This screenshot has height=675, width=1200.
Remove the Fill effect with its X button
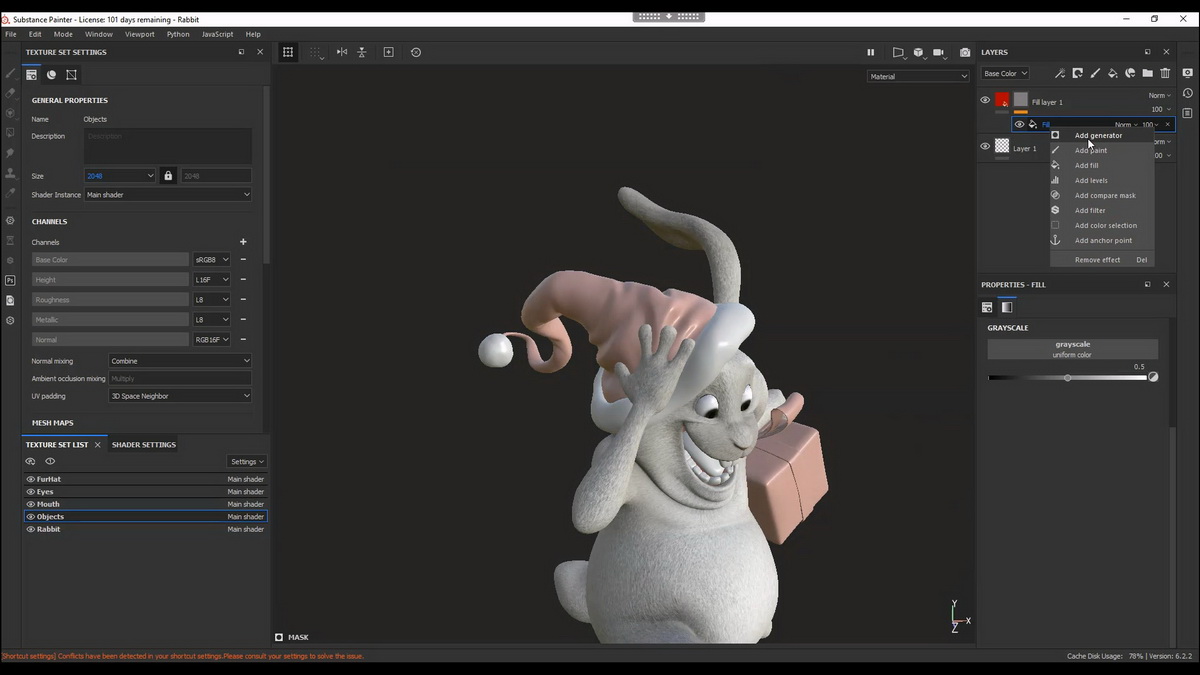(1167, 125)
